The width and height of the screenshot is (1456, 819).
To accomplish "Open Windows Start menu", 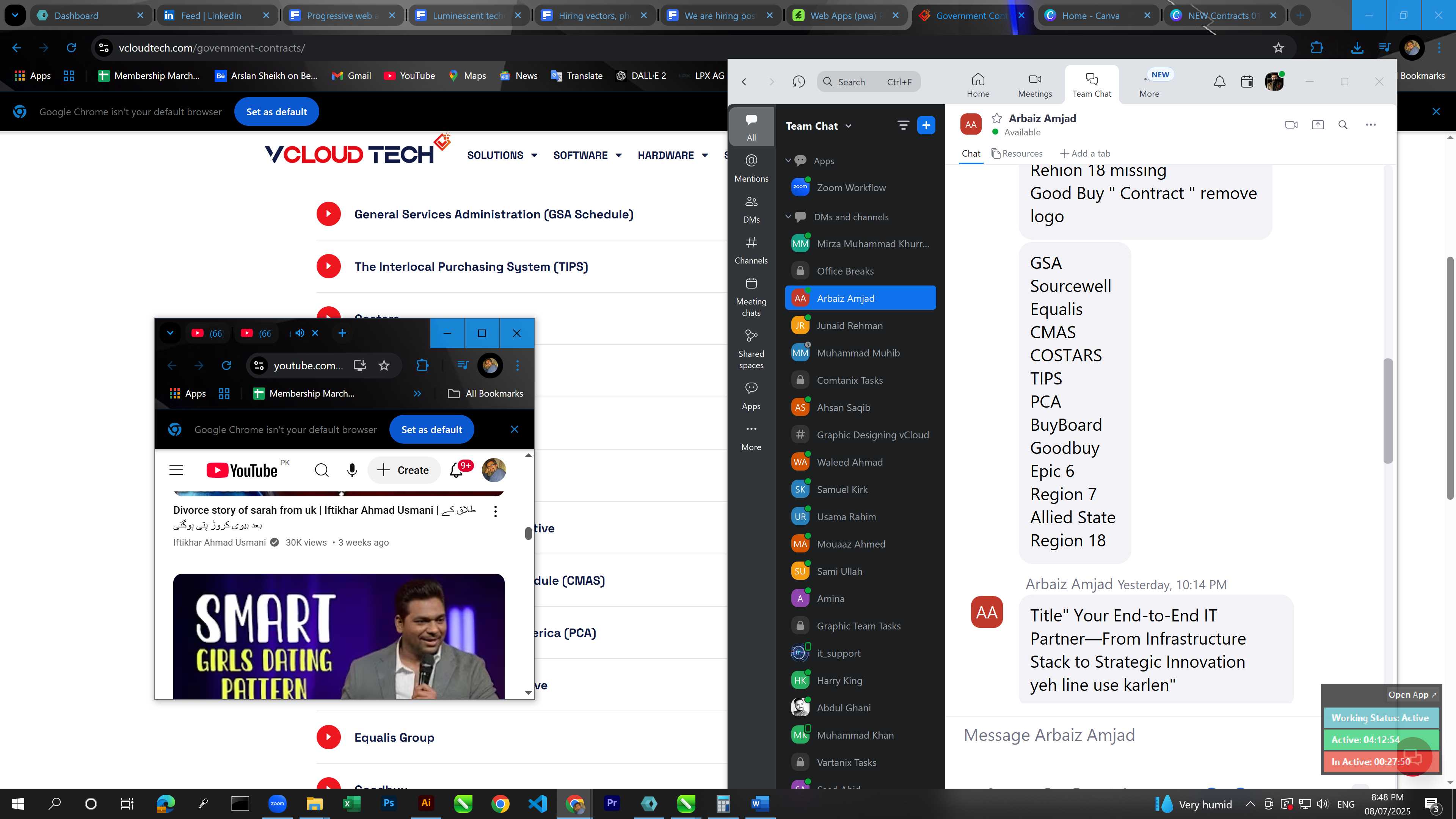I will (18, 803).
